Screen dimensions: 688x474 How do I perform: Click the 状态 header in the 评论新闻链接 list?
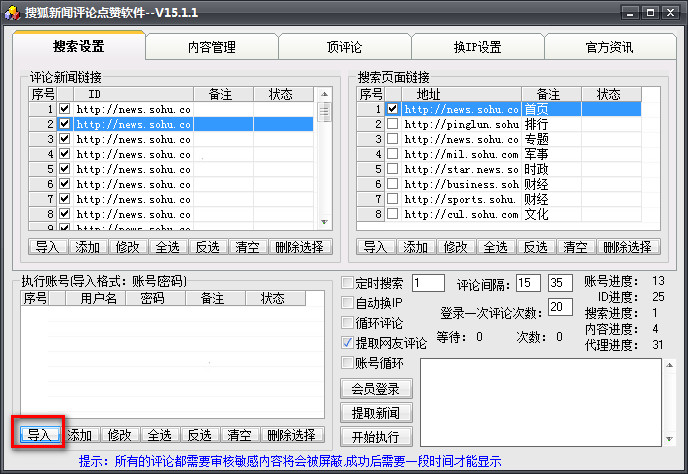pyautogui.click(x=283, y=94)
